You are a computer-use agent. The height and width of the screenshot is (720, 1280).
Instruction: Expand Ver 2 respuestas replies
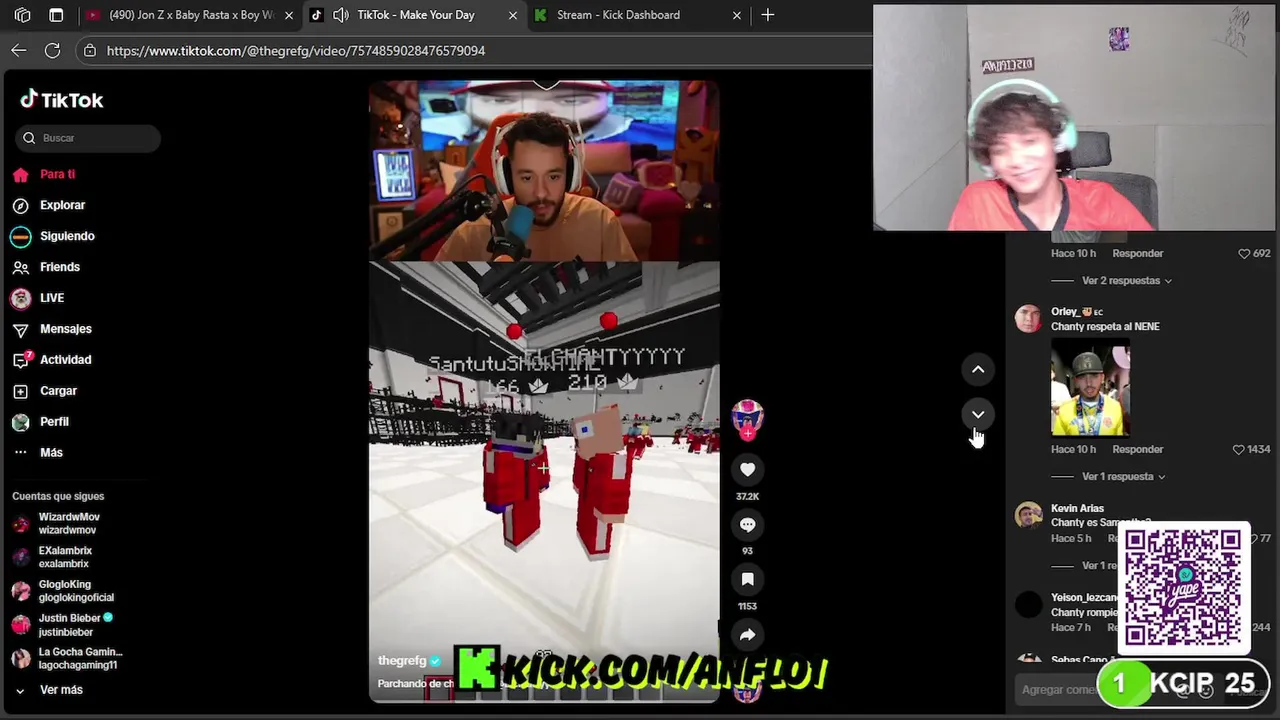(1127, 281)
